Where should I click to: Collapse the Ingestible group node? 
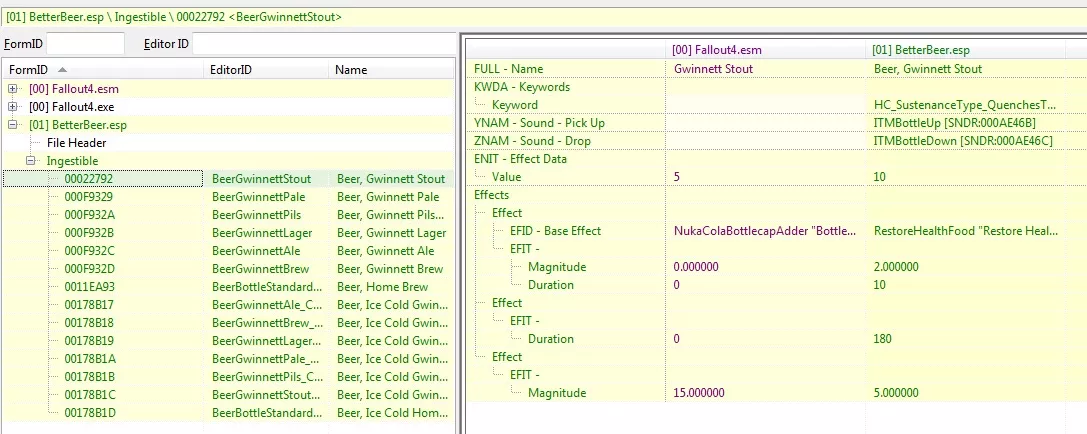pos(31,161)
